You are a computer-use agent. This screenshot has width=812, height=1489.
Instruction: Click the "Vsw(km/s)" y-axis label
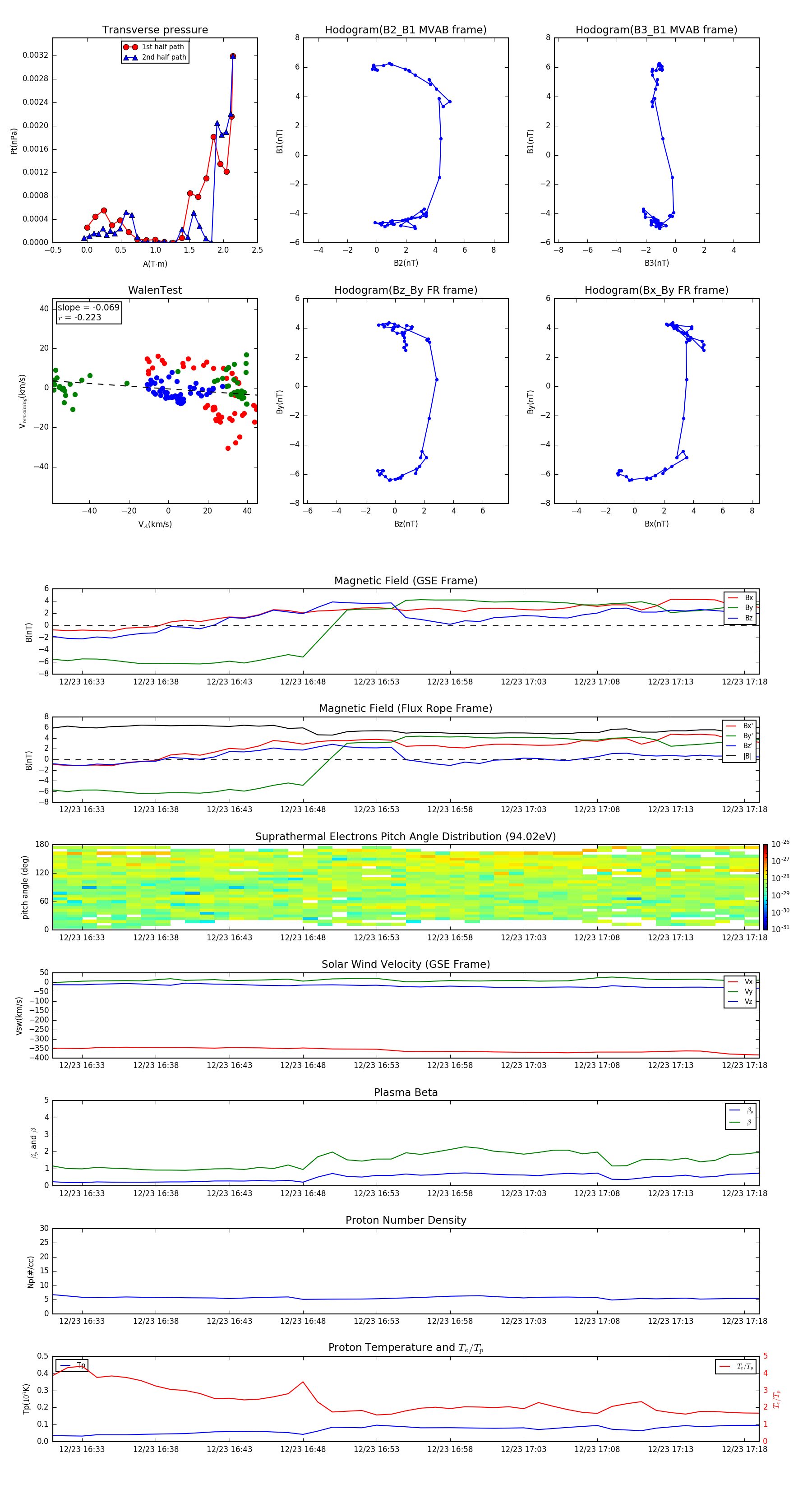point(18,1016)
